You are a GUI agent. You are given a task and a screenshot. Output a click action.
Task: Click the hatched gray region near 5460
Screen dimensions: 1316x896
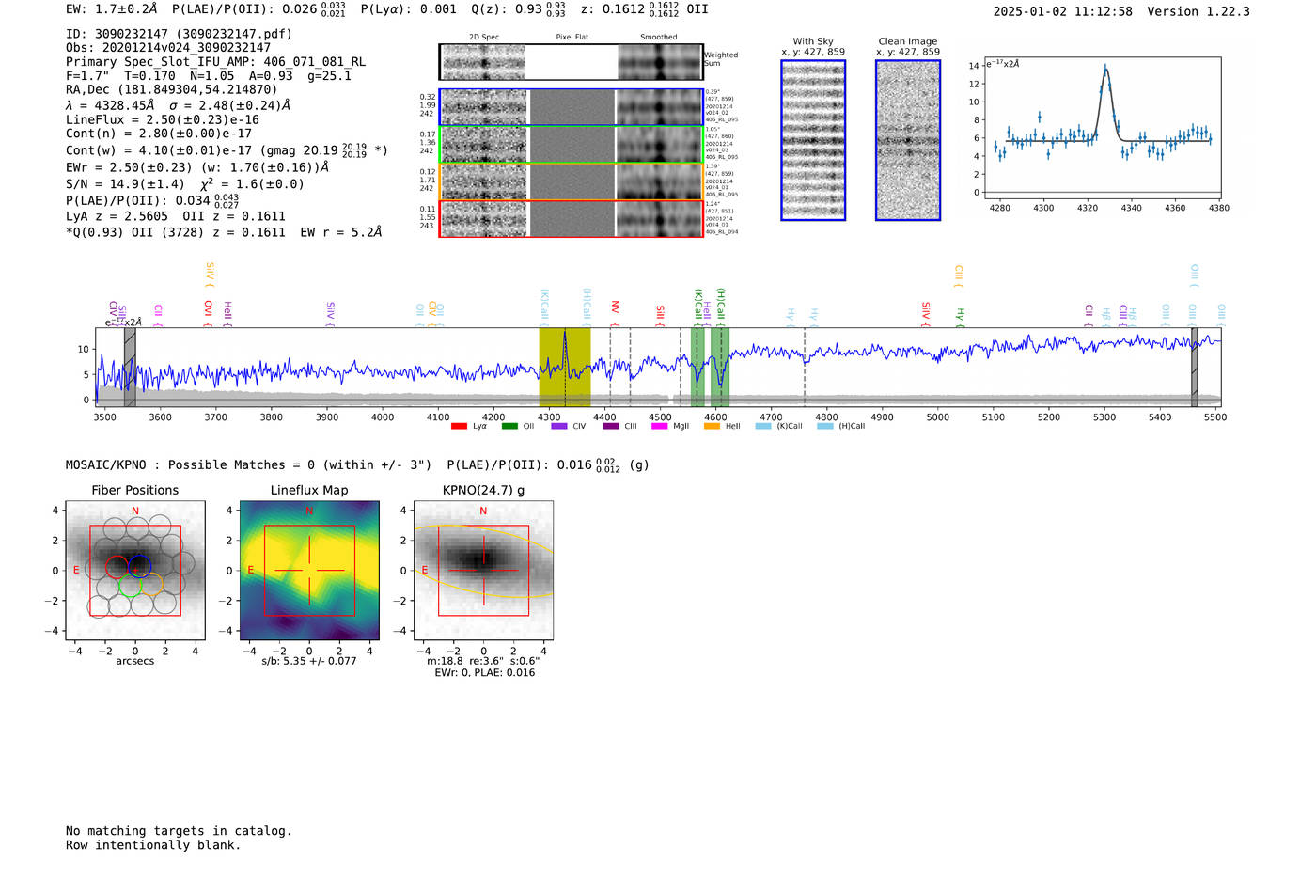tap(1195, 367)
